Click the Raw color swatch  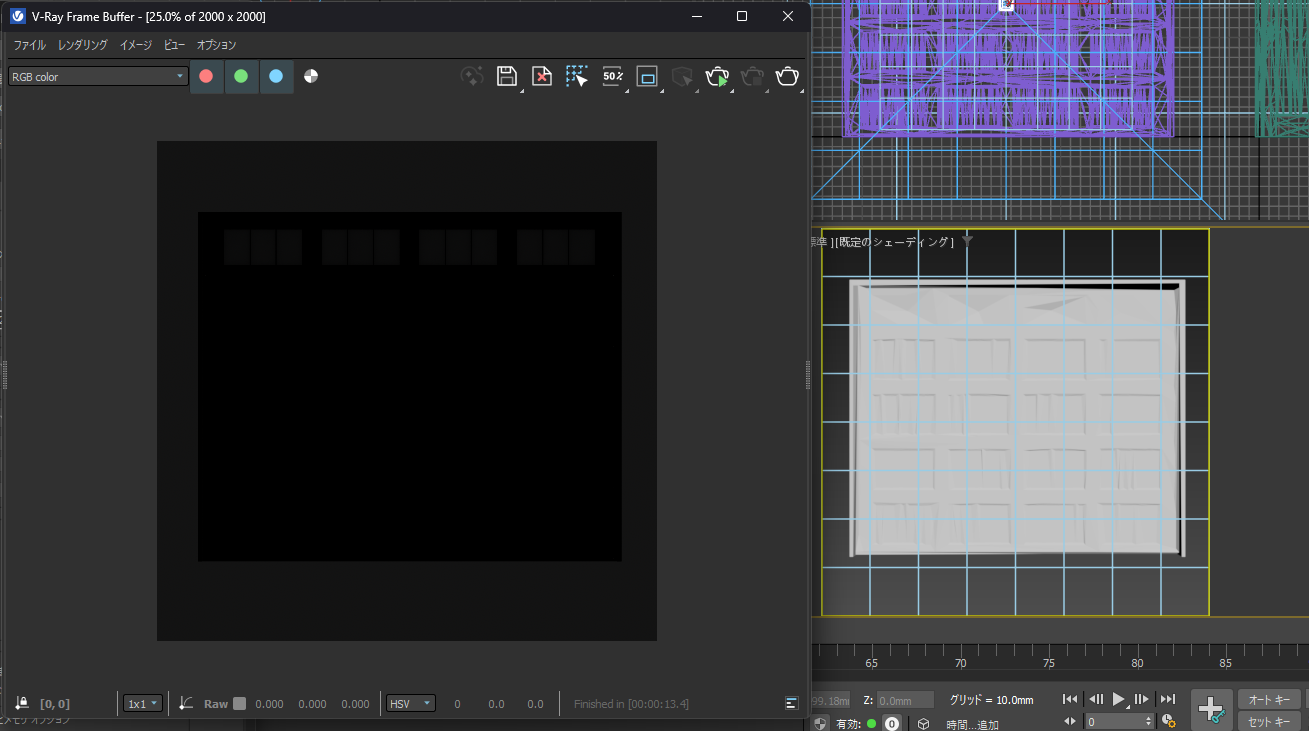239,704
